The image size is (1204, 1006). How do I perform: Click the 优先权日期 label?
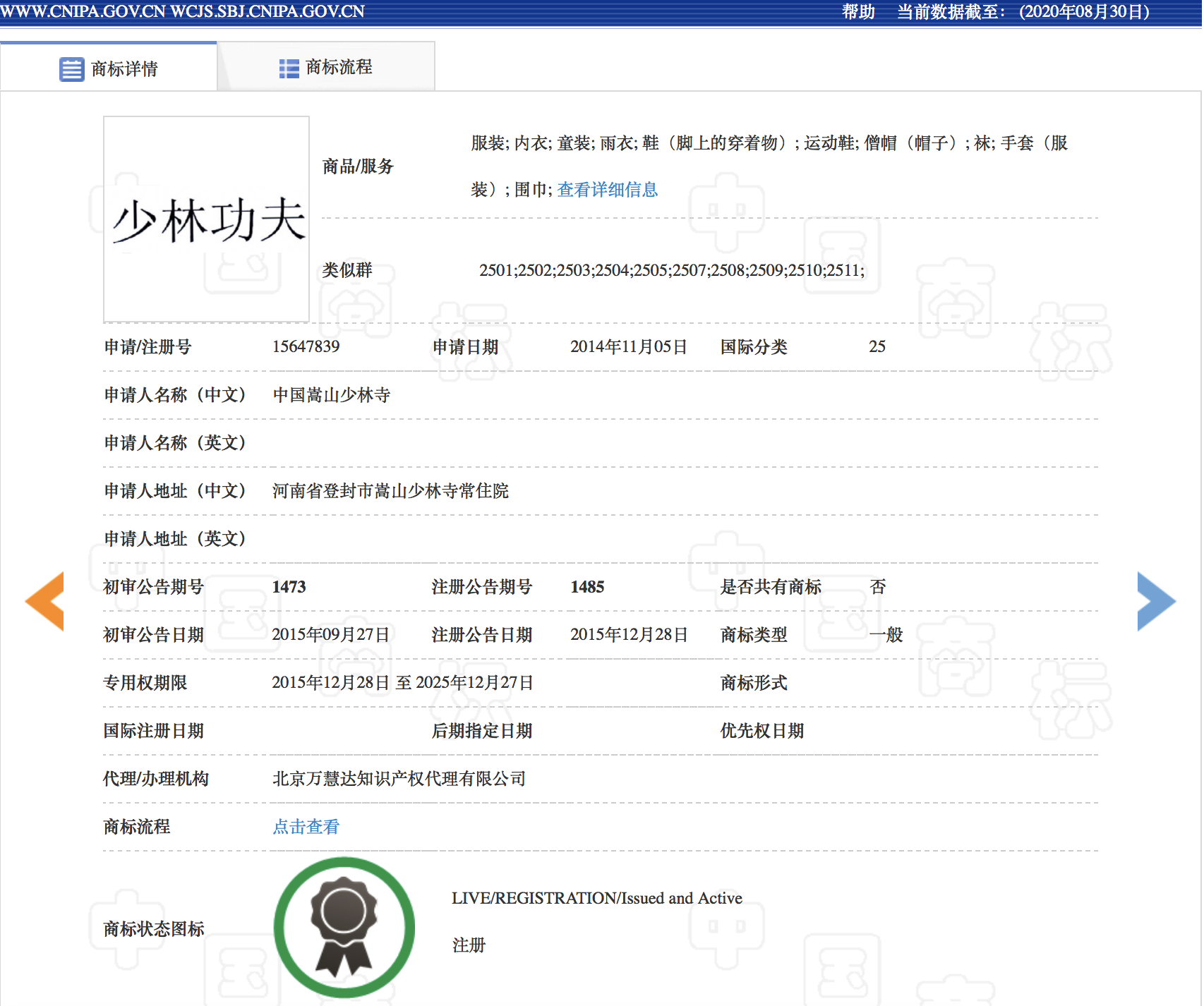coord(761,731)
